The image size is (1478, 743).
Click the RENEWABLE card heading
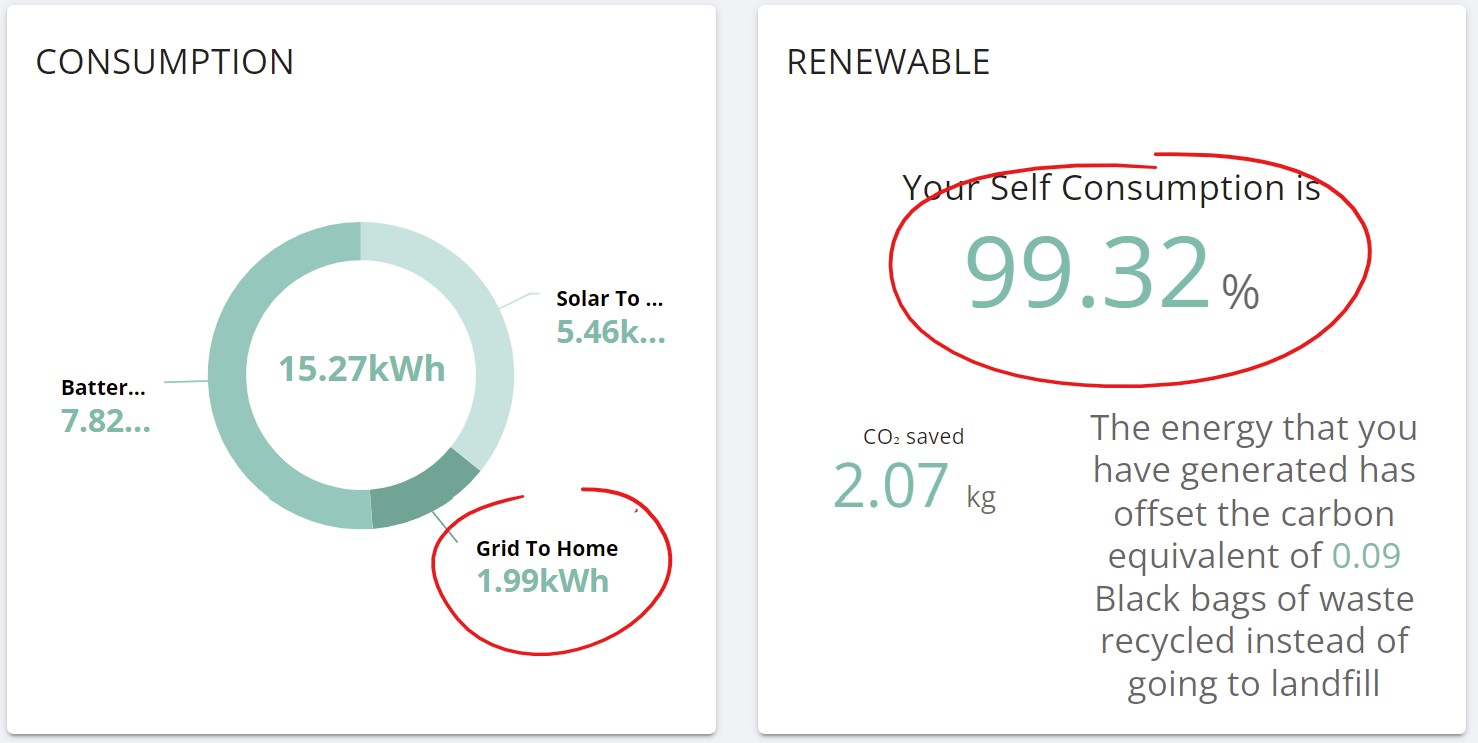[x=888, y=62]
